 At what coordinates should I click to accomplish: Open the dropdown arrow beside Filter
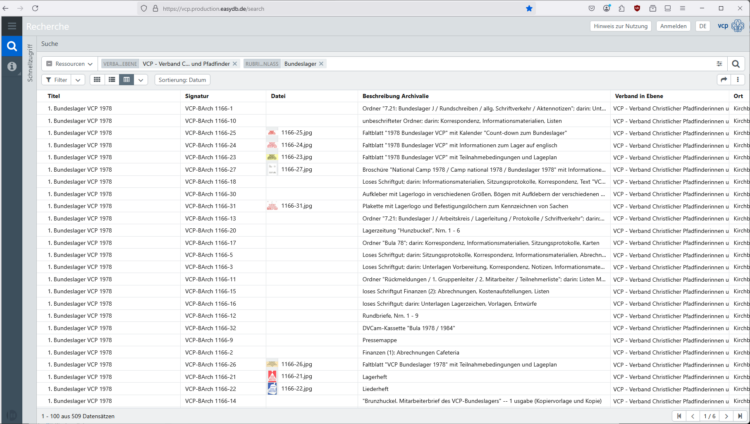click(x=78, y=80)
